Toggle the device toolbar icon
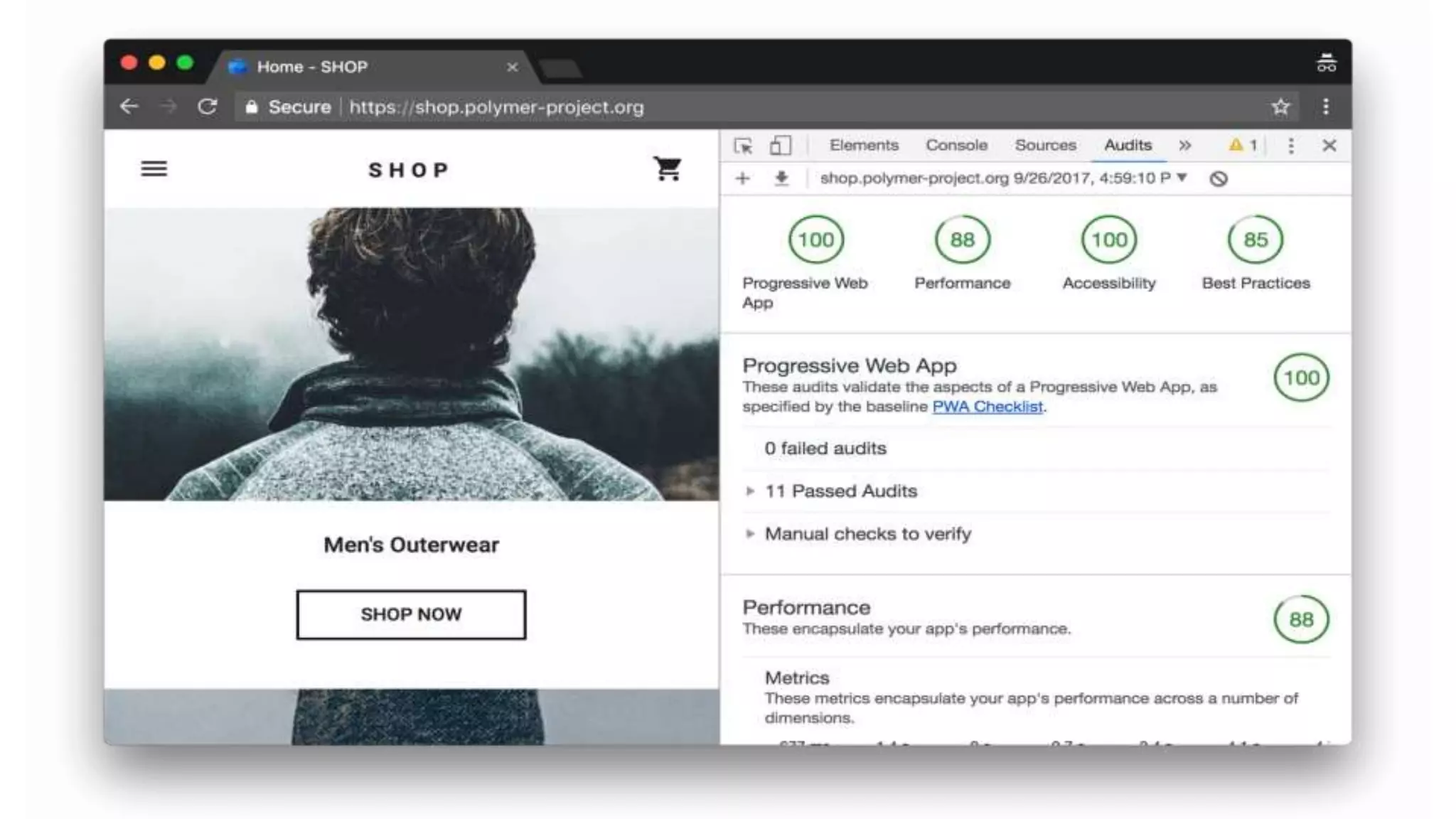Screen dimensions: 1456x819 pyautogui.click(x=780, y=146)
